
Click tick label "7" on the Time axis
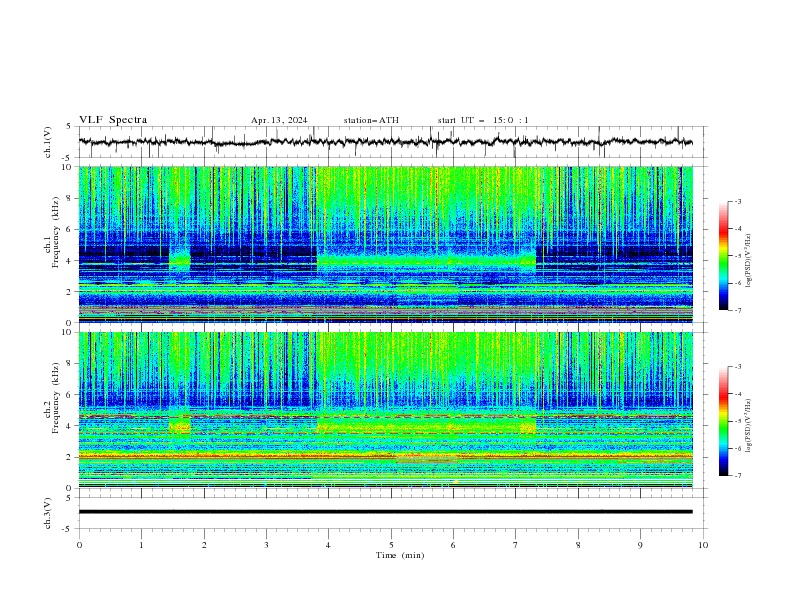click(515, 545)
